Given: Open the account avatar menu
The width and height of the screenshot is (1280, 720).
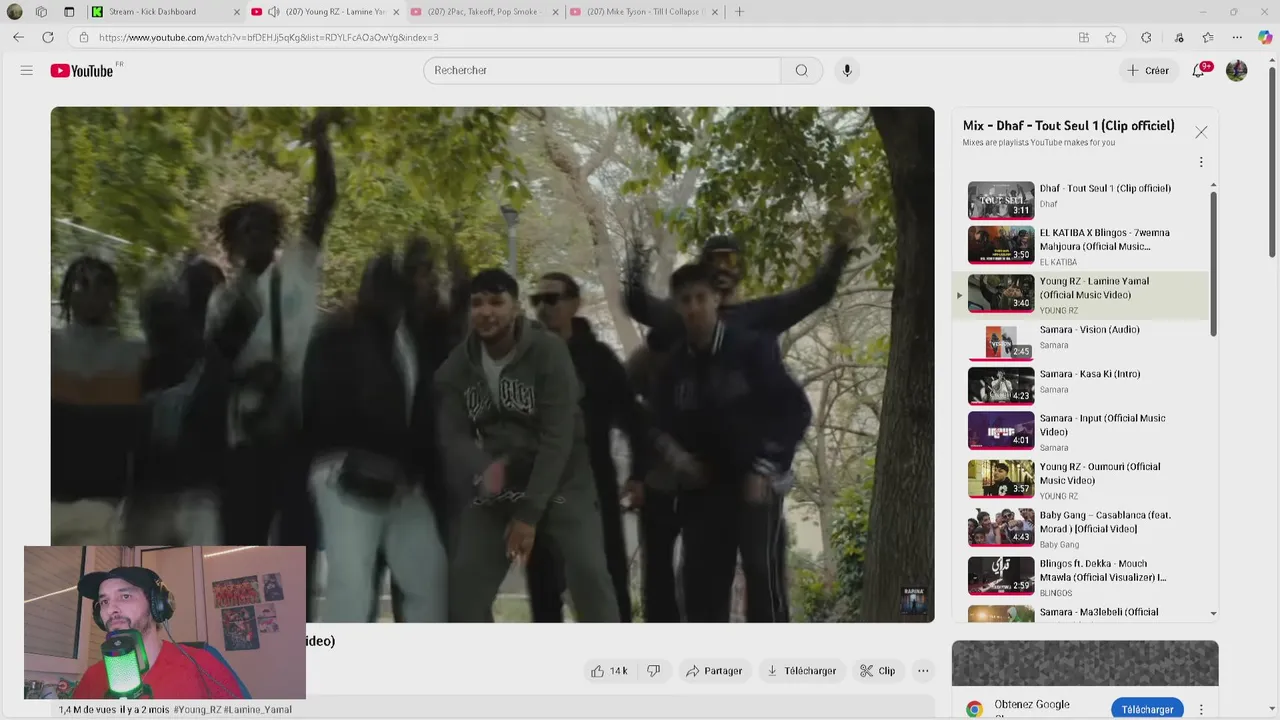Looking at the screenshot, I should [x=1237, y=71].
